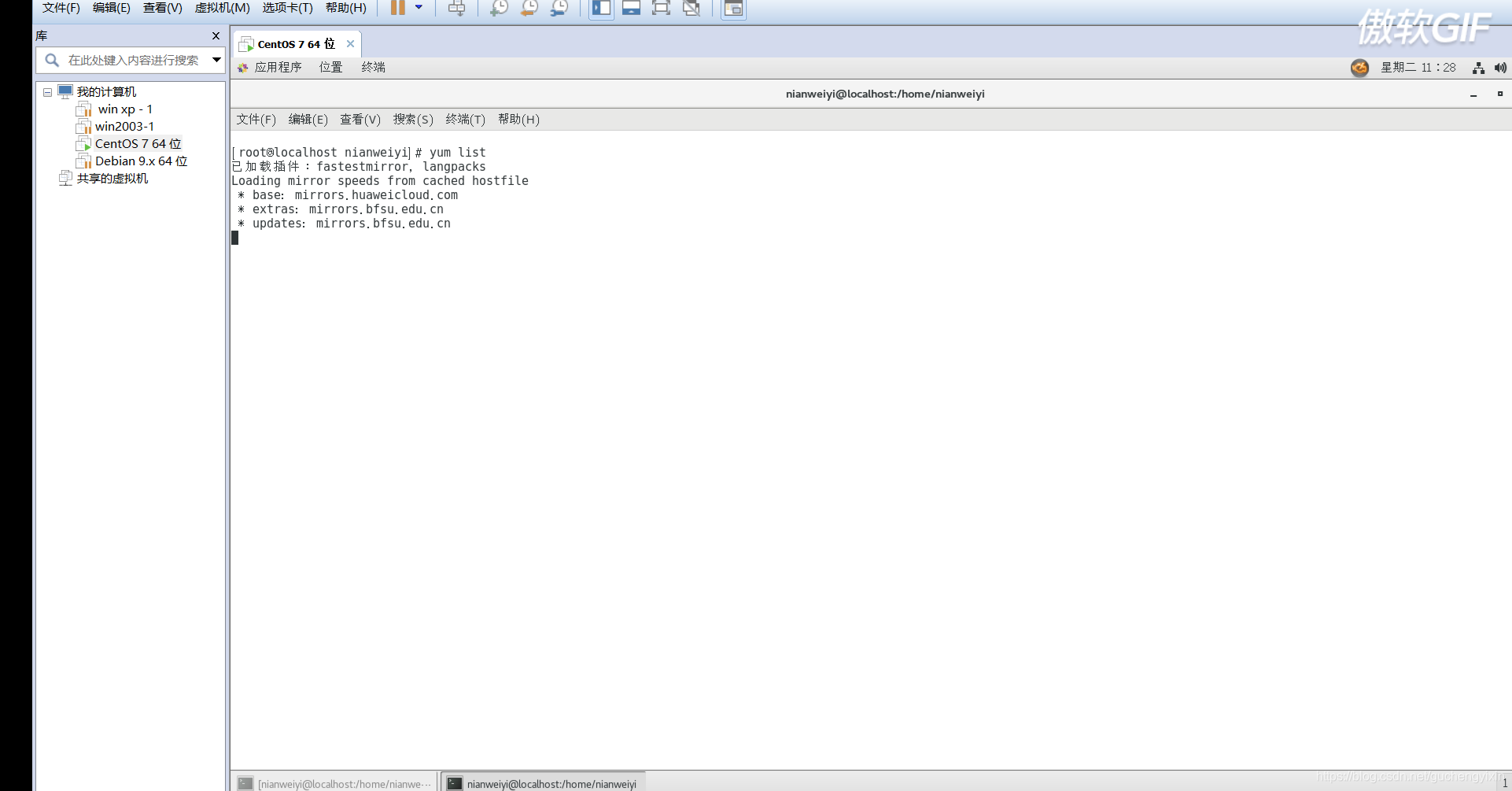Viewport: 1512px width, 791px height.
Task: Open VMware 查看(V) menu
Action: 162,8
